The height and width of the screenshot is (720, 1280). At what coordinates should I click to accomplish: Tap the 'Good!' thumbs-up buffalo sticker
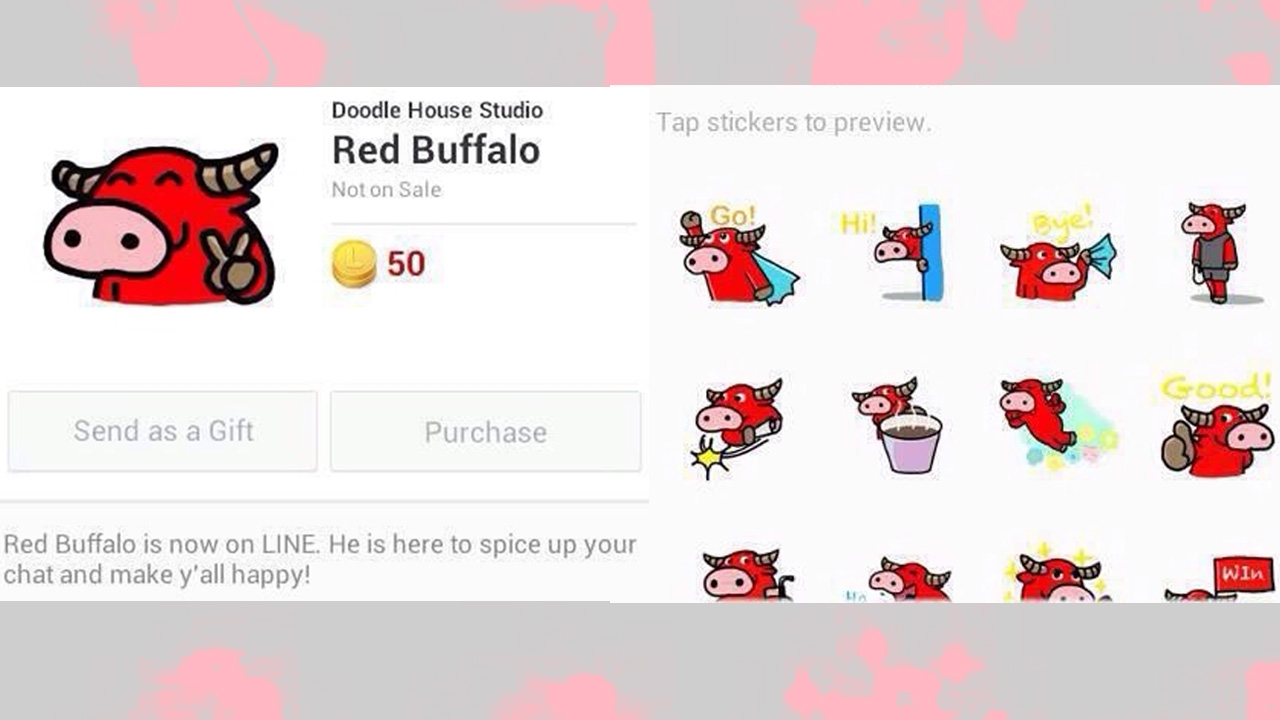tap(1216, 424)
